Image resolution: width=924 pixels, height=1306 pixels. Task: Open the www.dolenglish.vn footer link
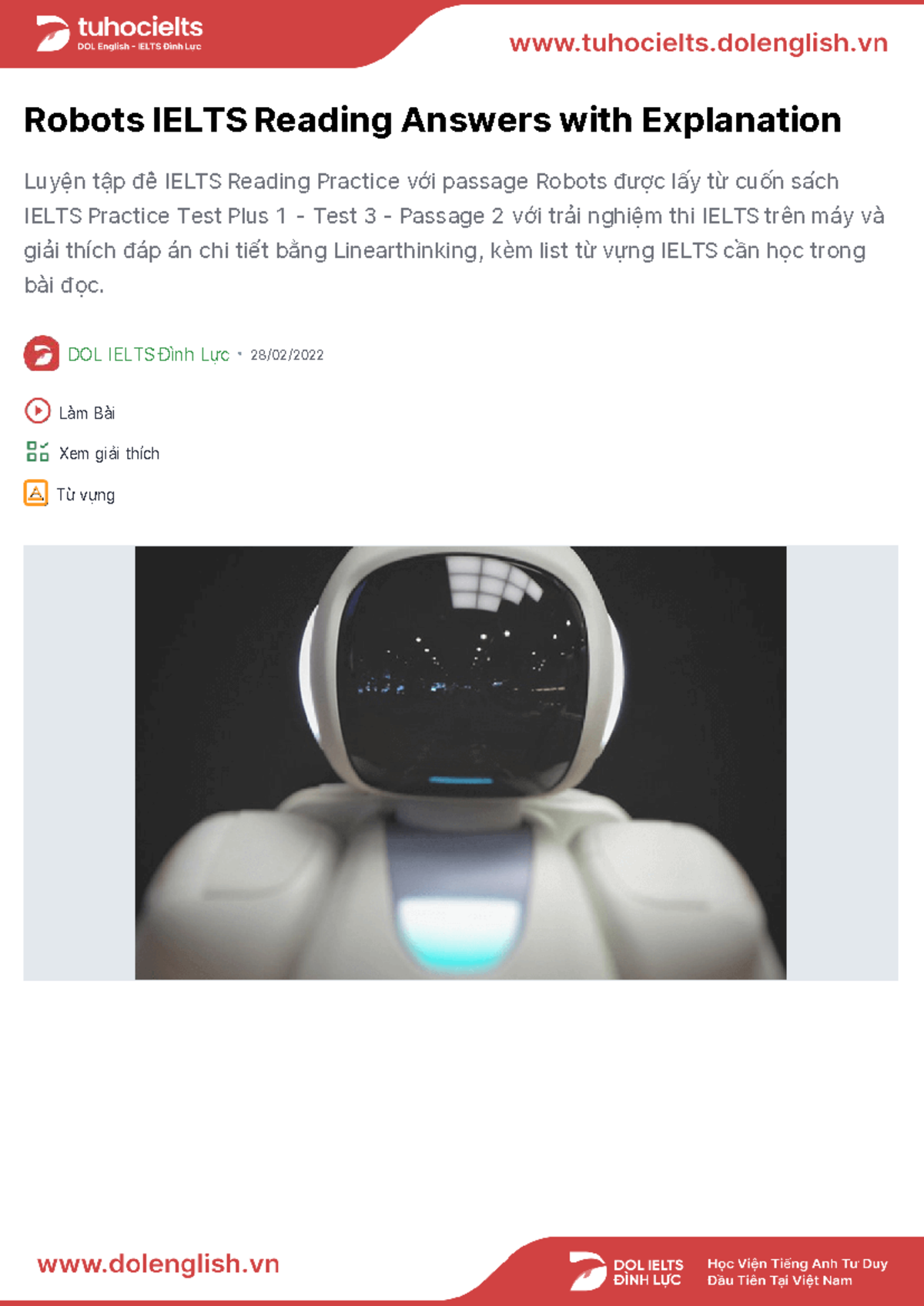[x=159, y=1264]
